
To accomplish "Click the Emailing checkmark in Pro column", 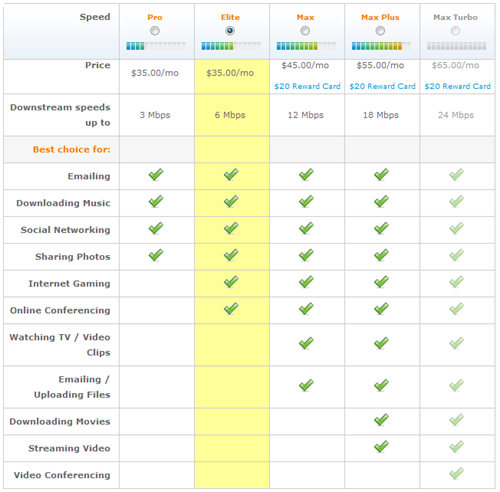I will (x=156, y=174).
